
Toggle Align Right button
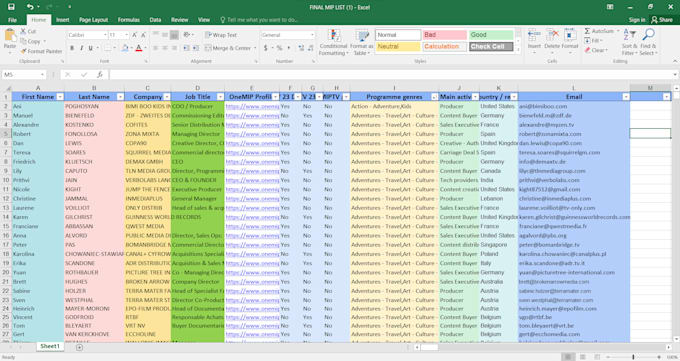pyautogui.click(x=174, y=48)
